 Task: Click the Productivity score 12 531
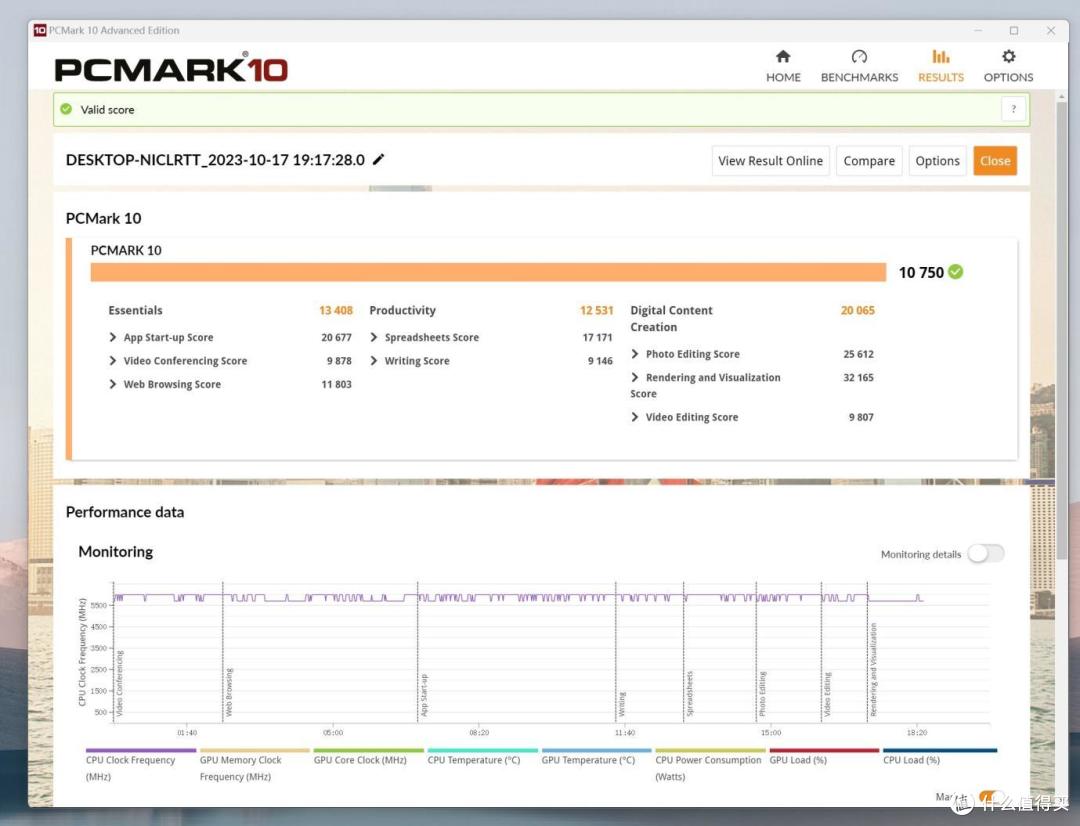click(x=596, y=310)
